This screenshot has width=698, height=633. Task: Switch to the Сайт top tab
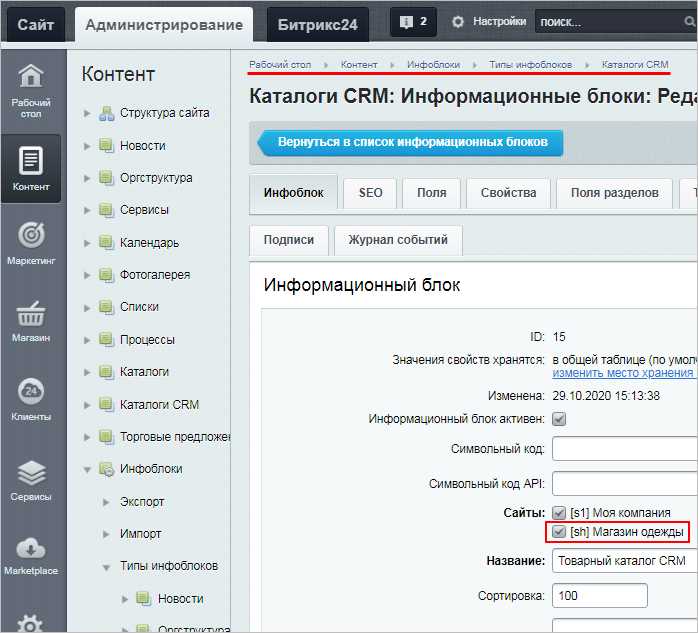point(36,24)
